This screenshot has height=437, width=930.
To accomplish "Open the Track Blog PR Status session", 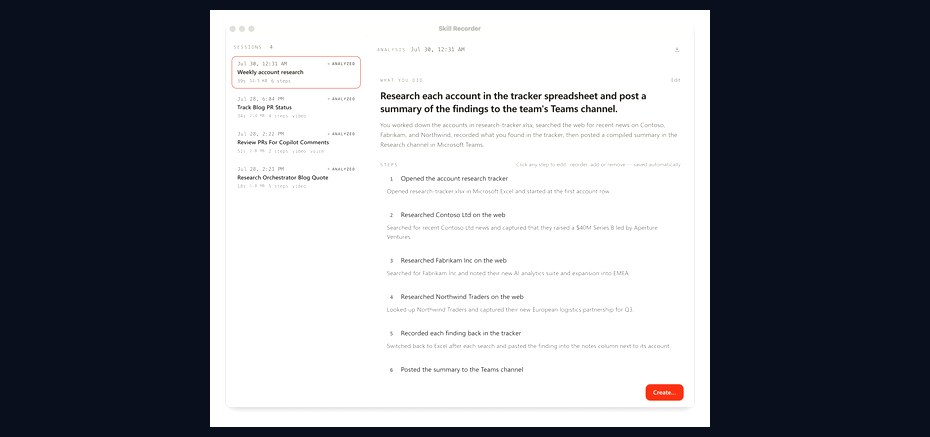I will [296, 107].
